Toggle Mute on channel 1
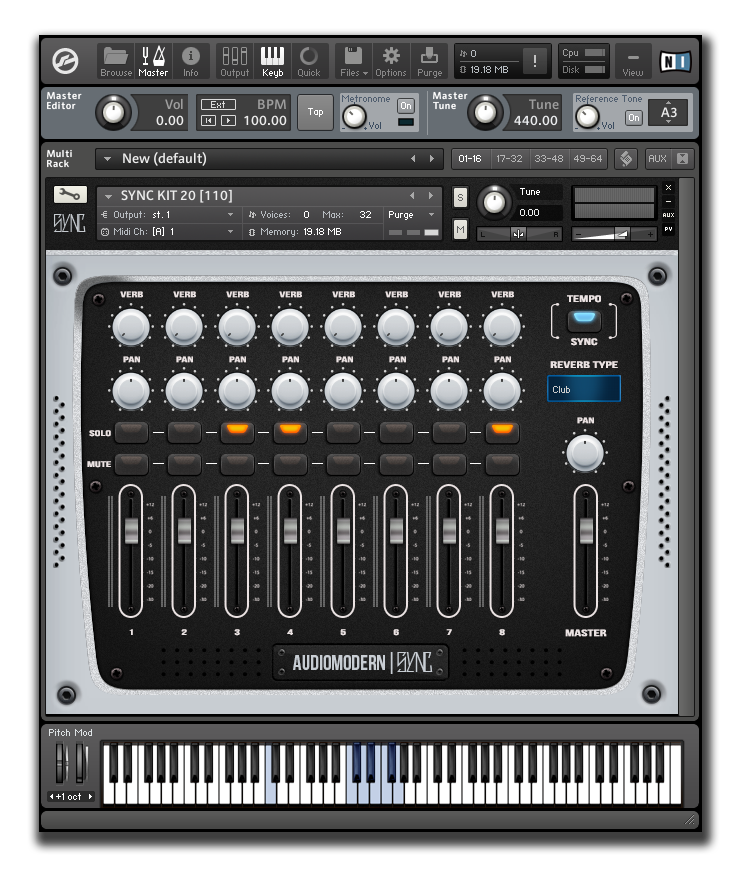Image resolution: width=735 pixels, height=869 pixels. [x=131, y=463]
